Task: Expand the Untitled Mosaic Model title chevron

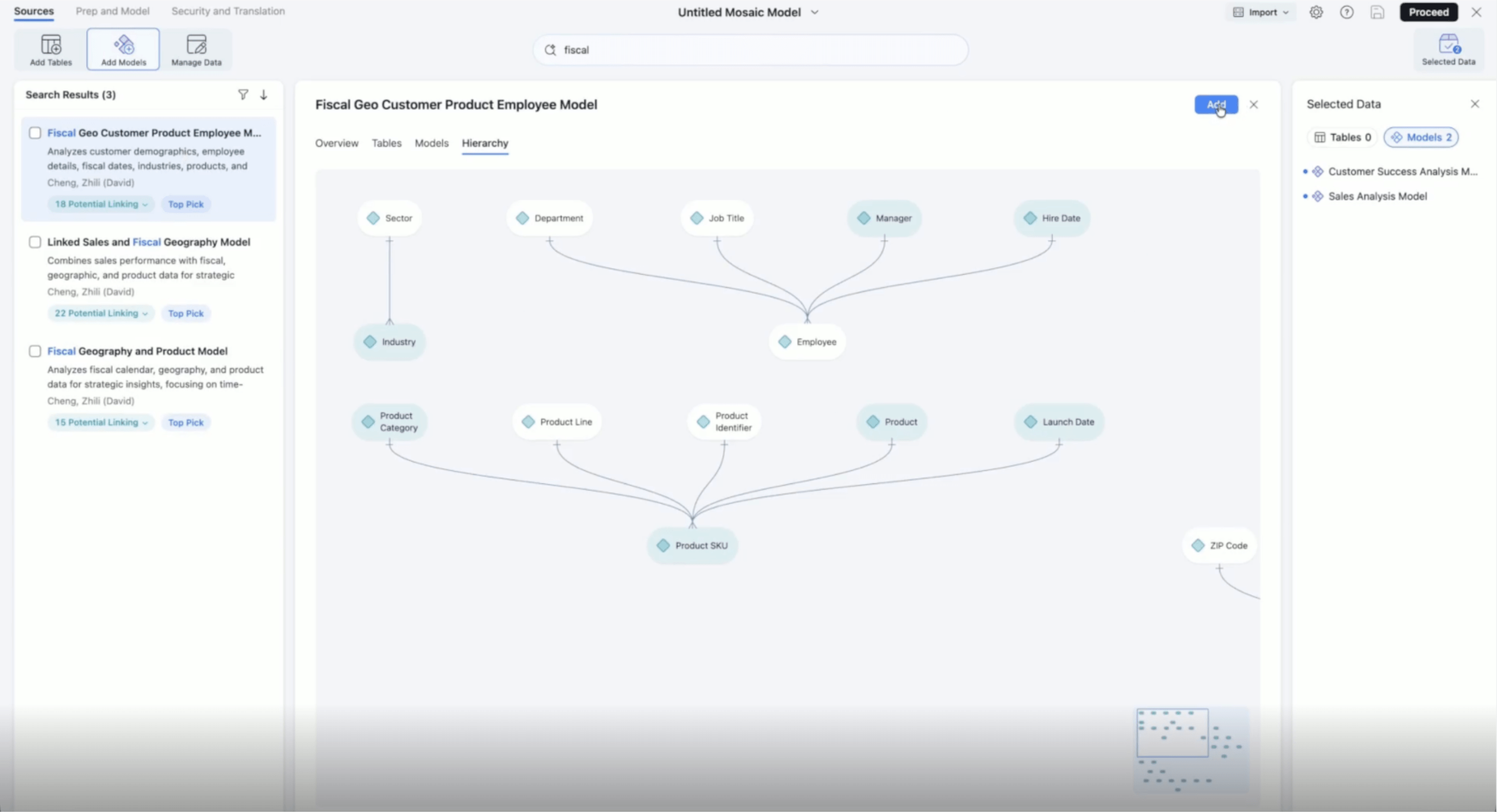Action: (815, 12)
